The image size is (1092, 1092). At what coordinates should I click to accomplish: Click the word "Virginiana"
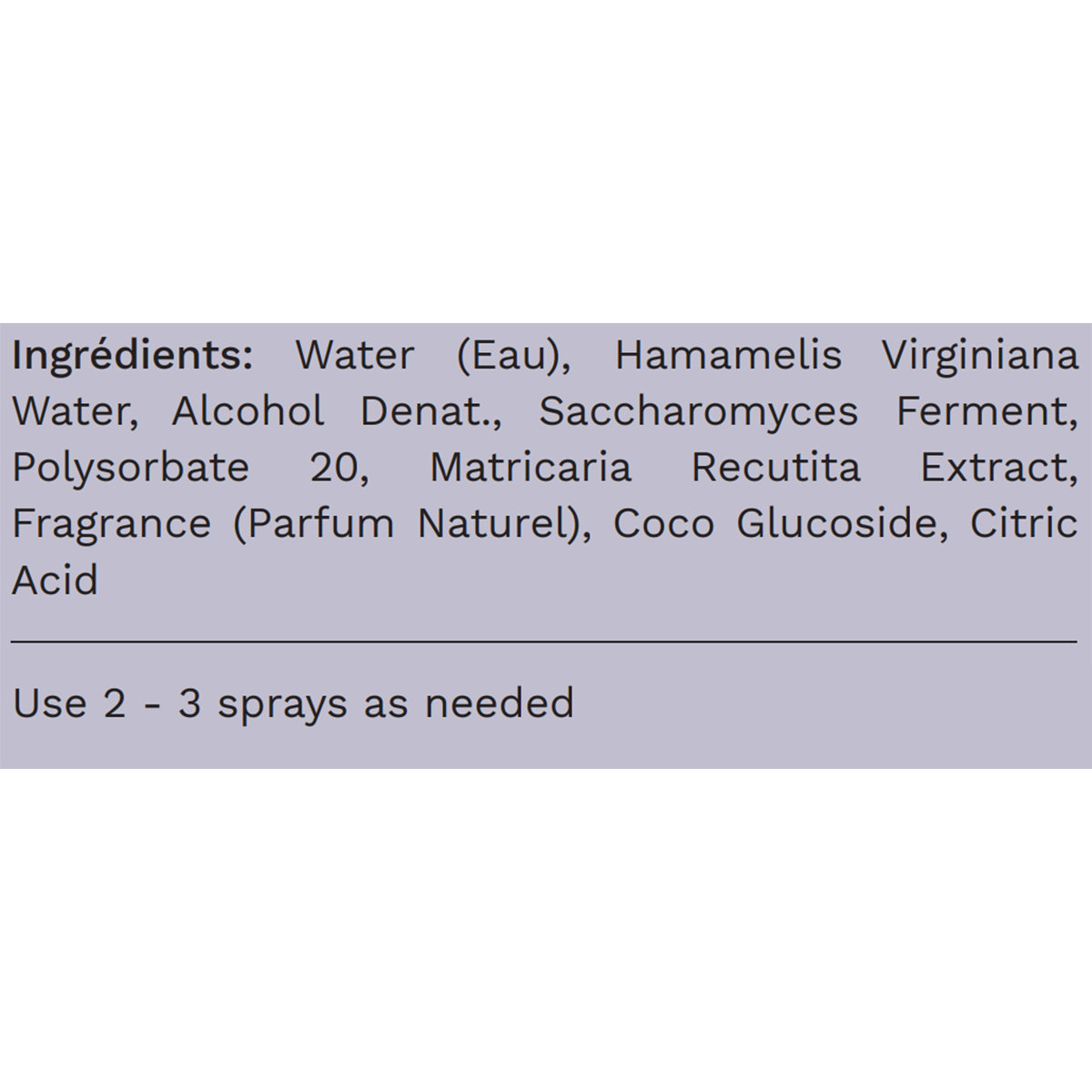[x=979, y=355]
